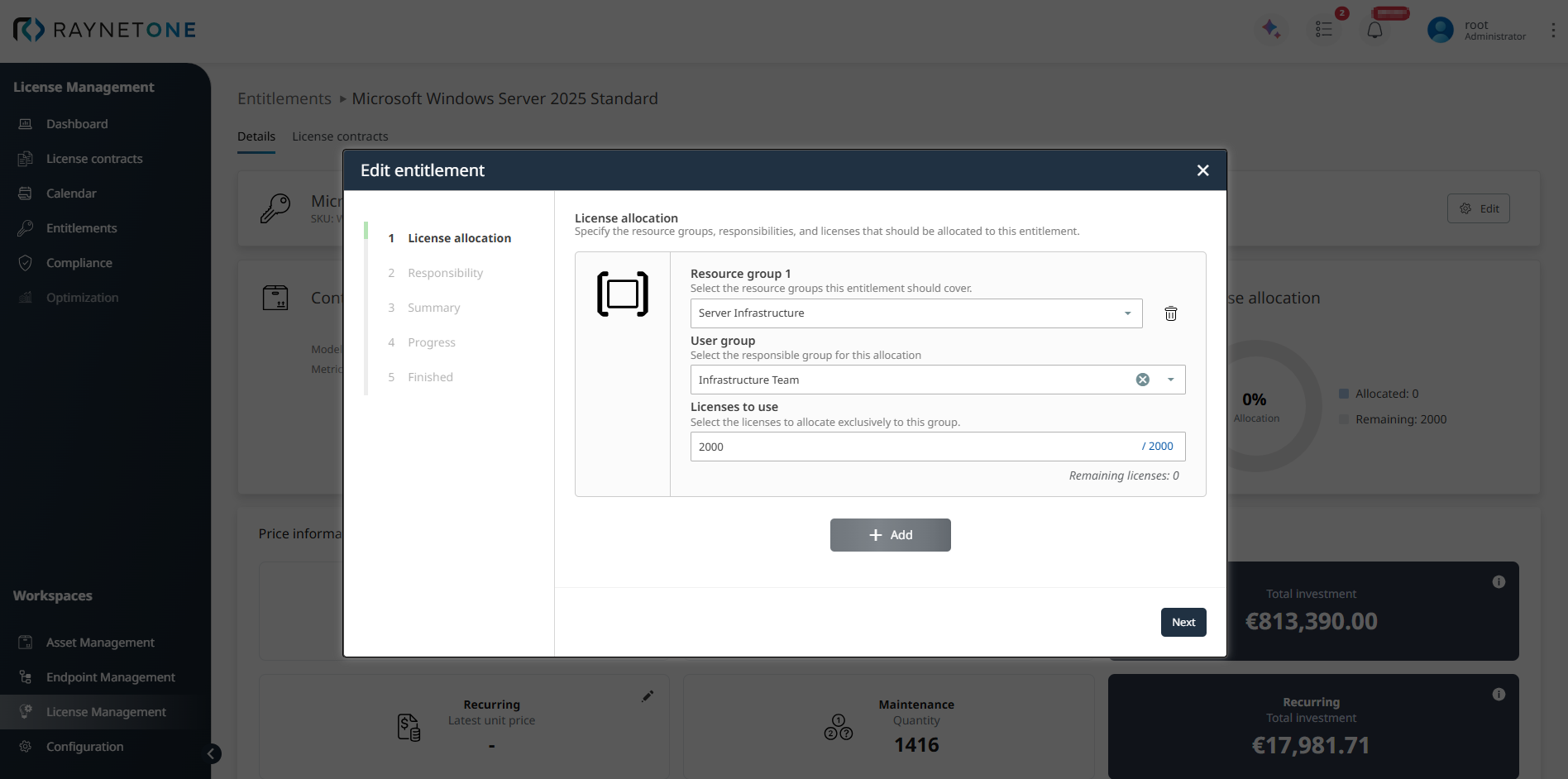Click the Maintenance quantity icon
Screen dimensions: 1568x779
point(839,728)
